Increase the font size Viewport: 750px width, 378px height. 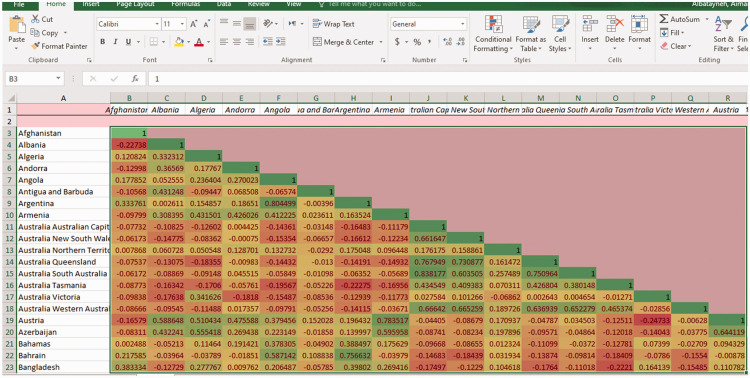tap(194, 24)
